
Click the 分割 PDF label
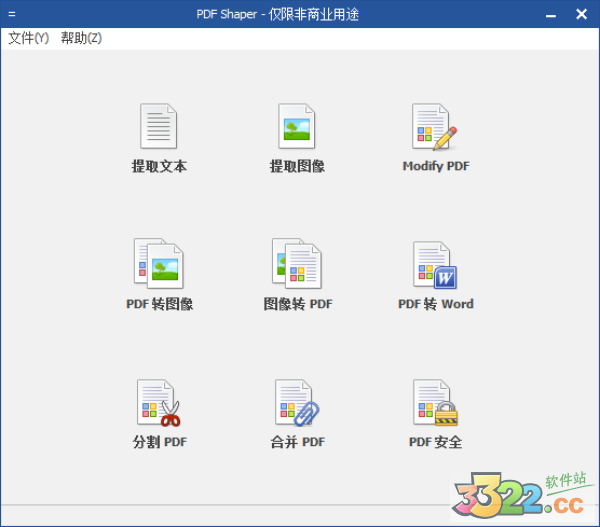click(x=160, y=442)
